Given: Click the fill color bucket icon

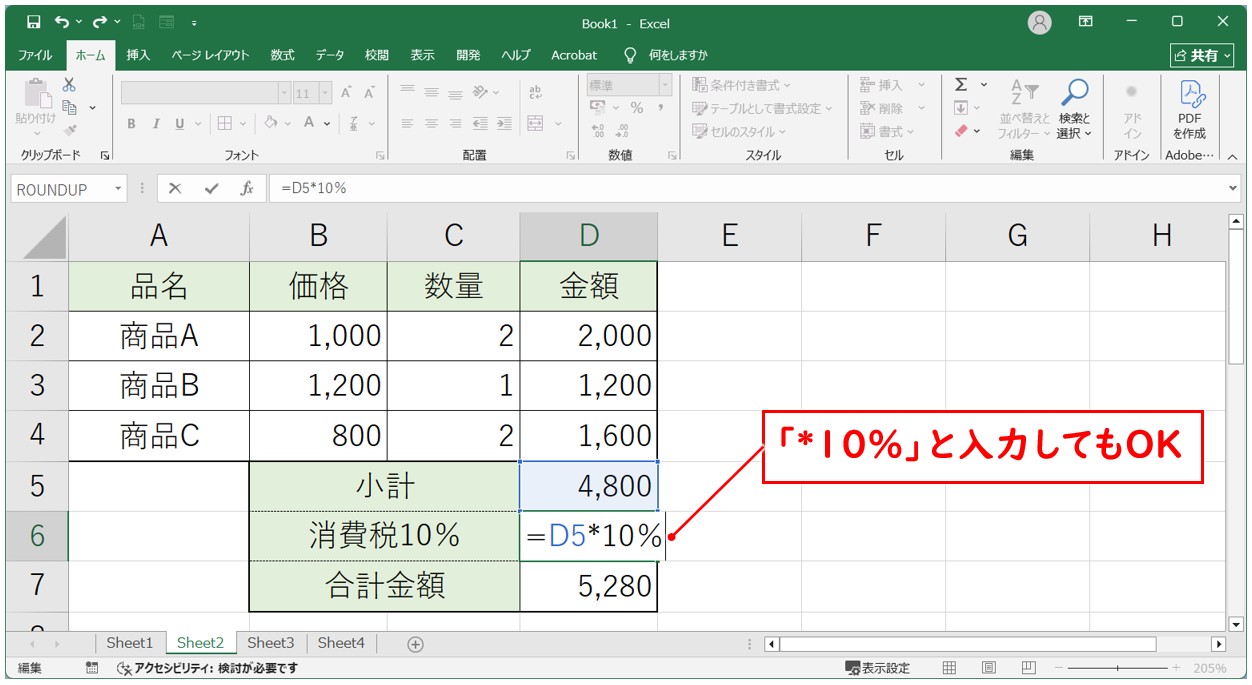Looking at the screenshot, I should click(271, 124).
